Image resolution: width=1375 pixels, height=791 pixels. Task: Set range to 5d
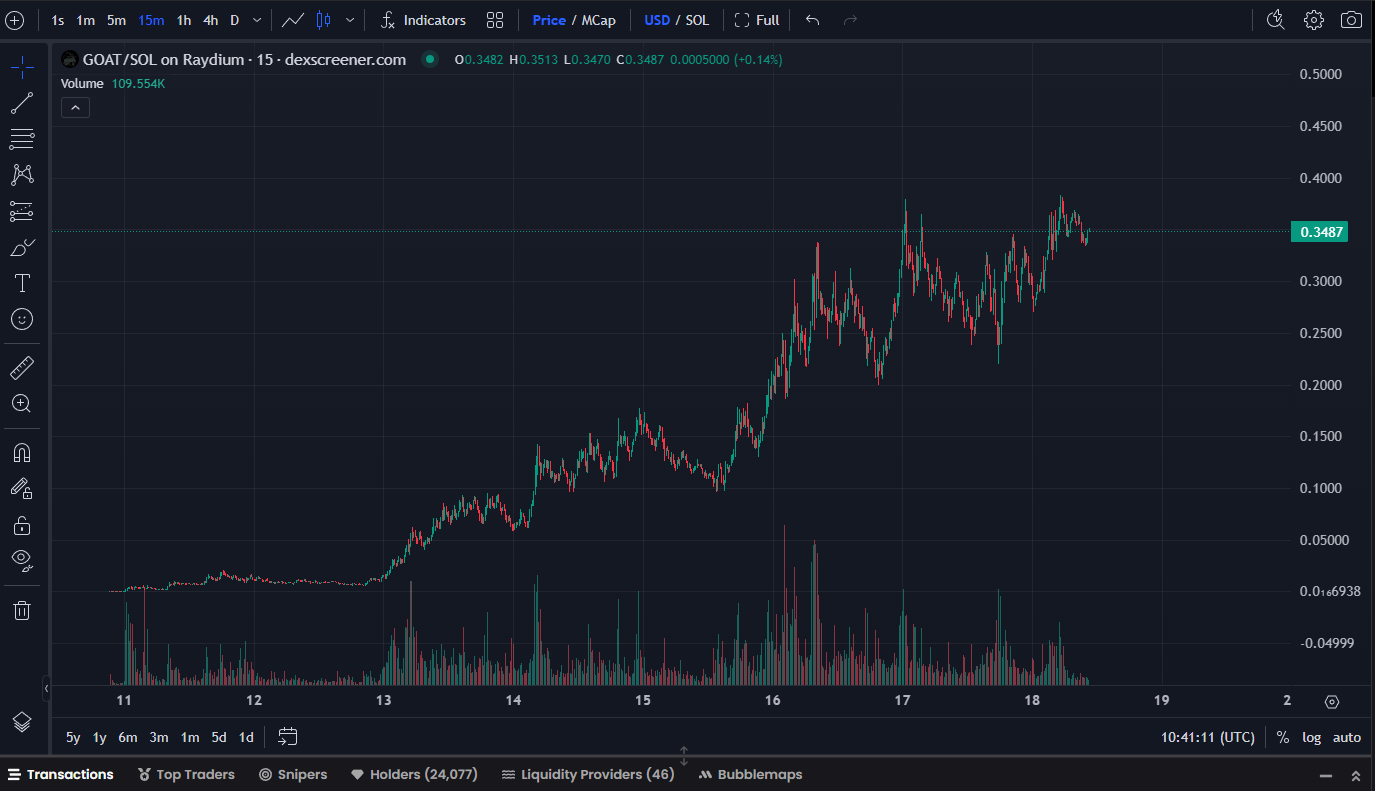pos(219,738)
